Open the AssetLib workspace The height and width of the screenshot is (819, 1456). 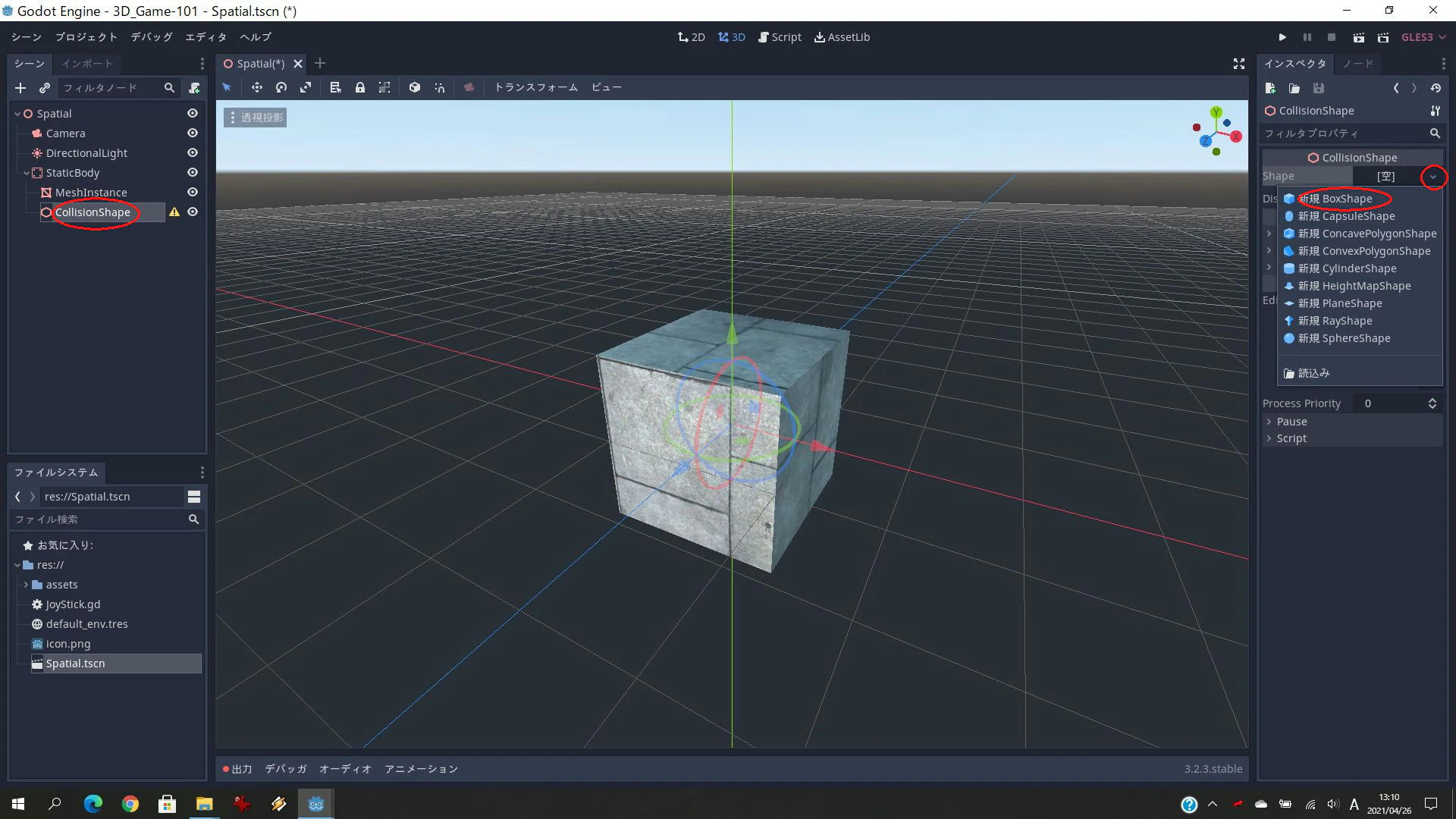(842, 37)
